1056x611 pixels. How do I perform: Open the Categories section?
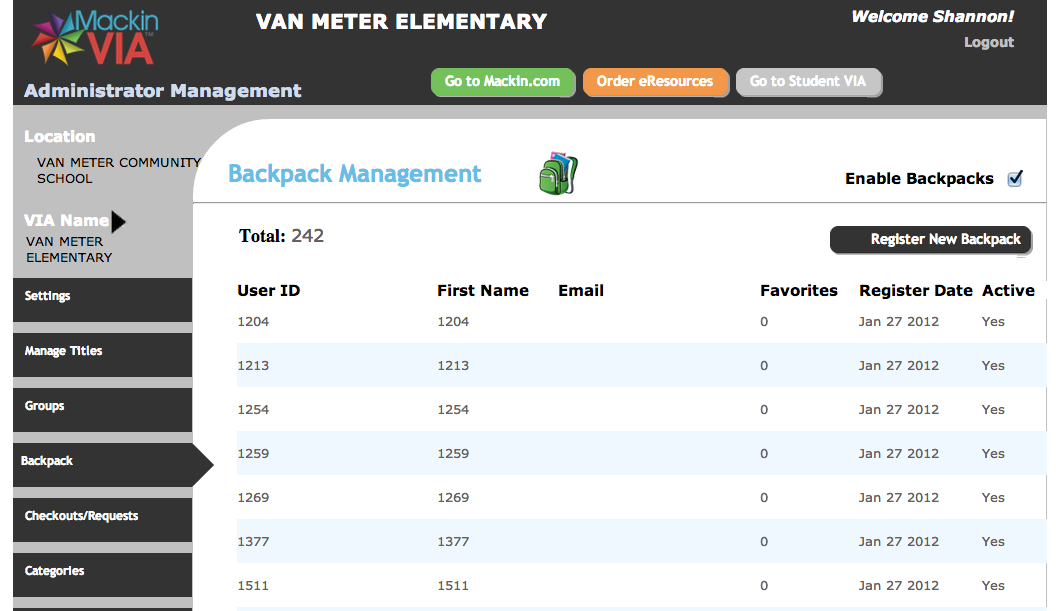(102, 572)
